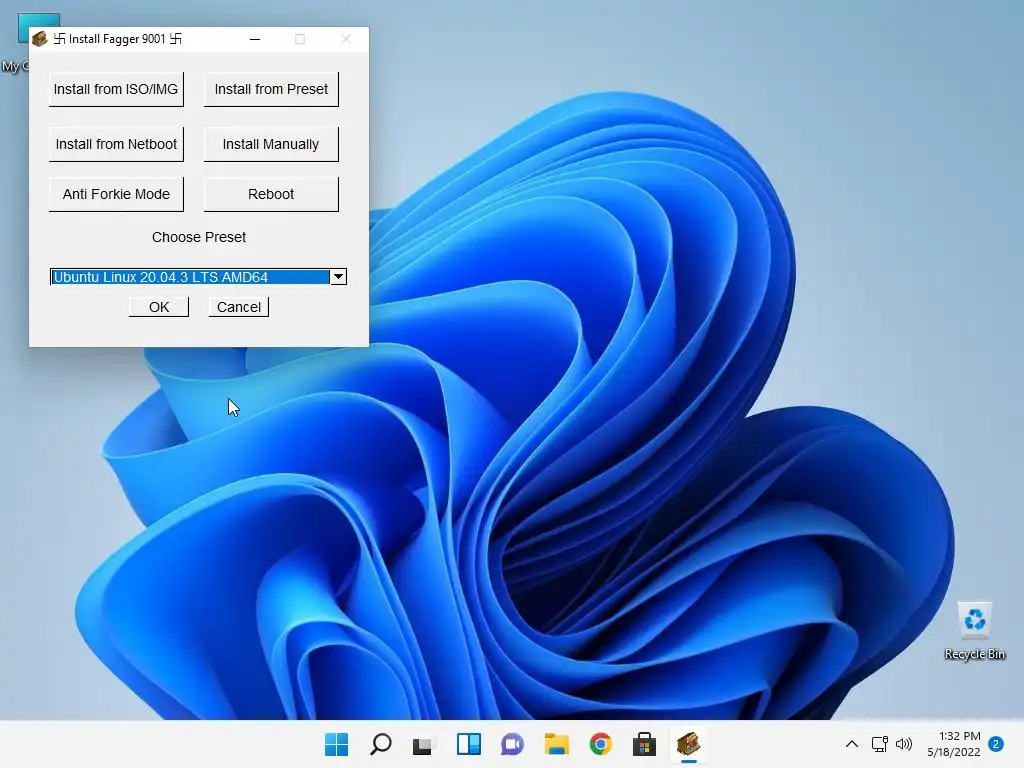
Task: Open taskbar Search
Action: [381, 744]
